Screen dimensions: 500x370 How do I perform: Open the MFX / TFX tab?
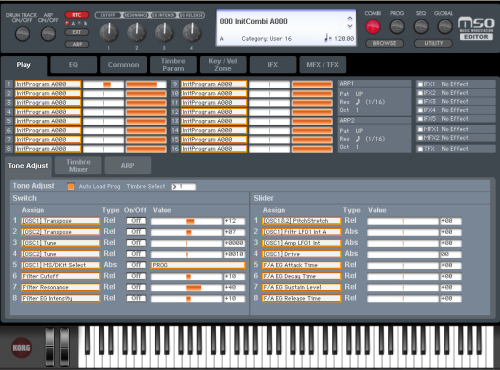[x=322, y=65]
